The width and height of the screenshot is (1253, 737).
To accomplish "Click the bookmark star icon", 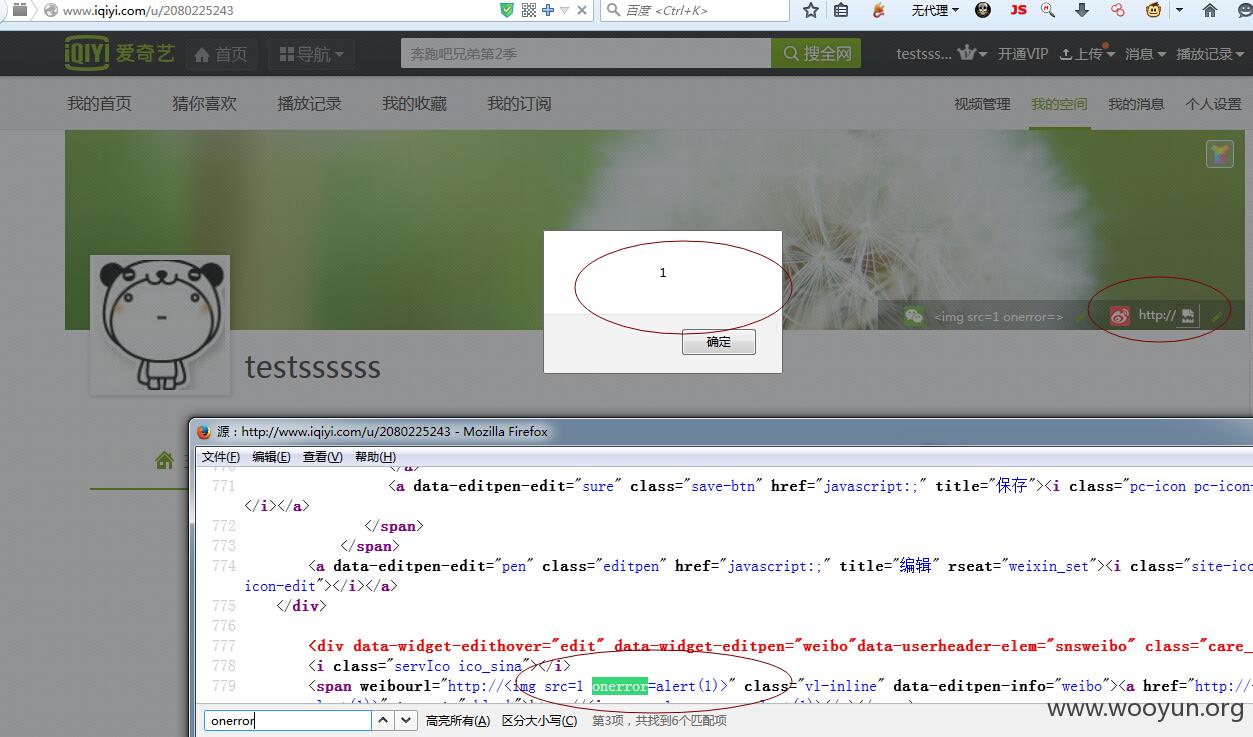I will (x=811, y=10).
